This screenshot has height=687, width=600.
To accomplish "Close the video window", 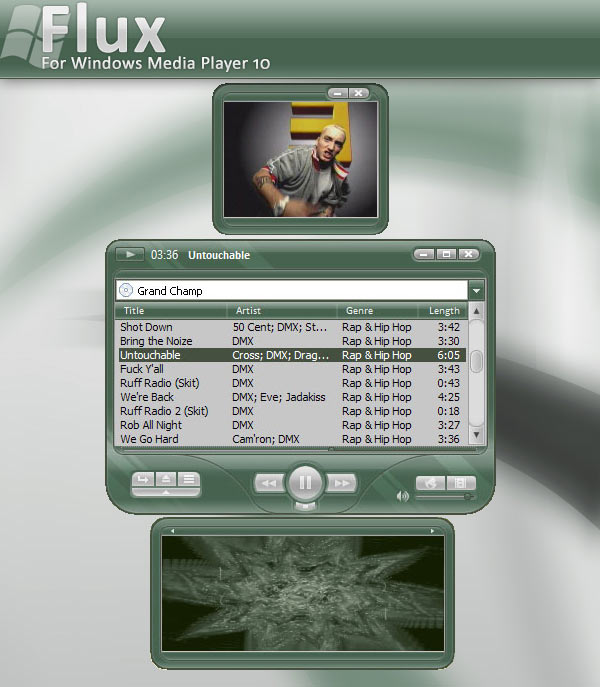I will pyautogui.click(x=359, y=93).
